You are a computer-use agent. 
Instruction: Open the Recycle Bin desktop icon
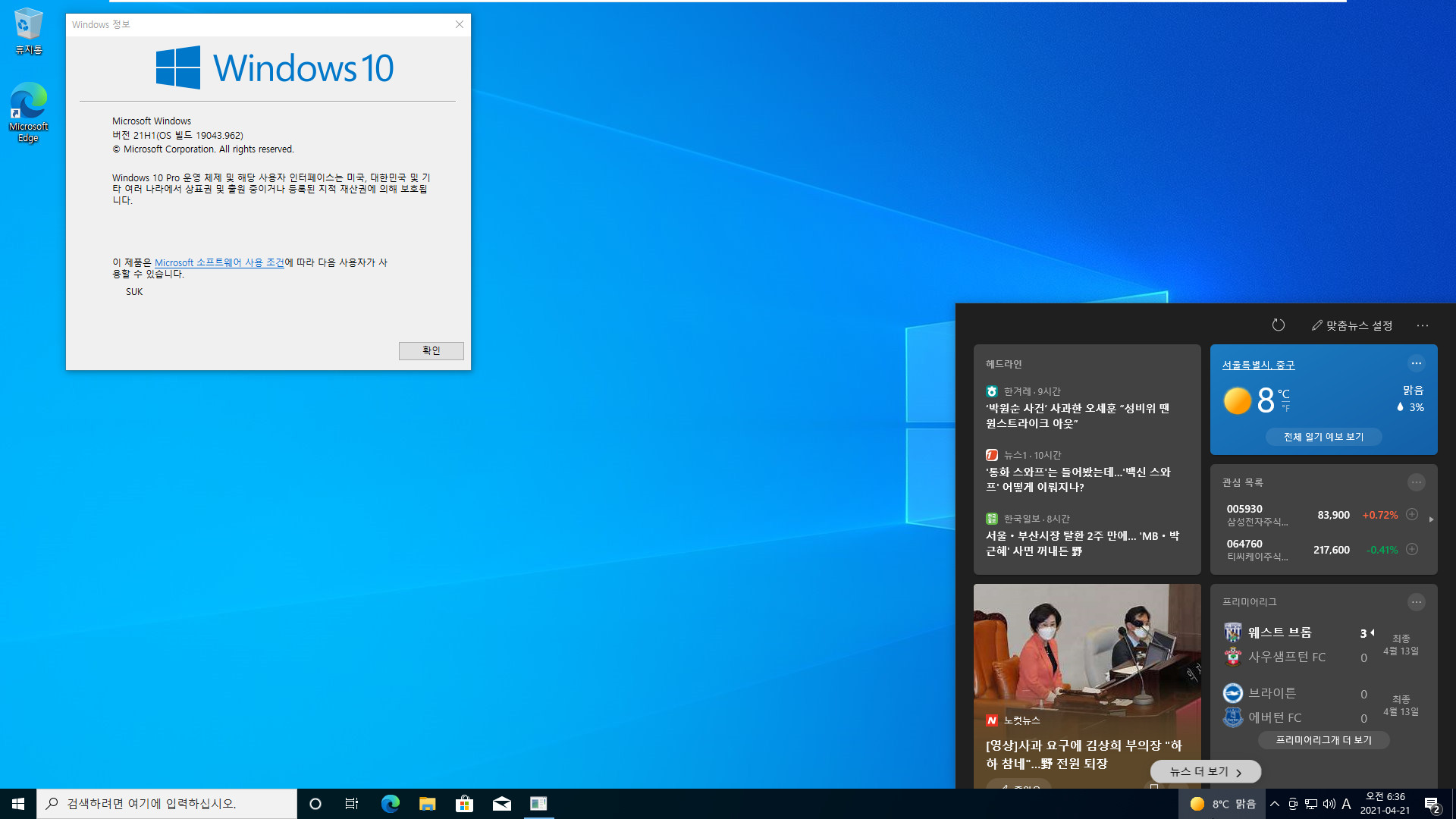click(x=28, y=32)
